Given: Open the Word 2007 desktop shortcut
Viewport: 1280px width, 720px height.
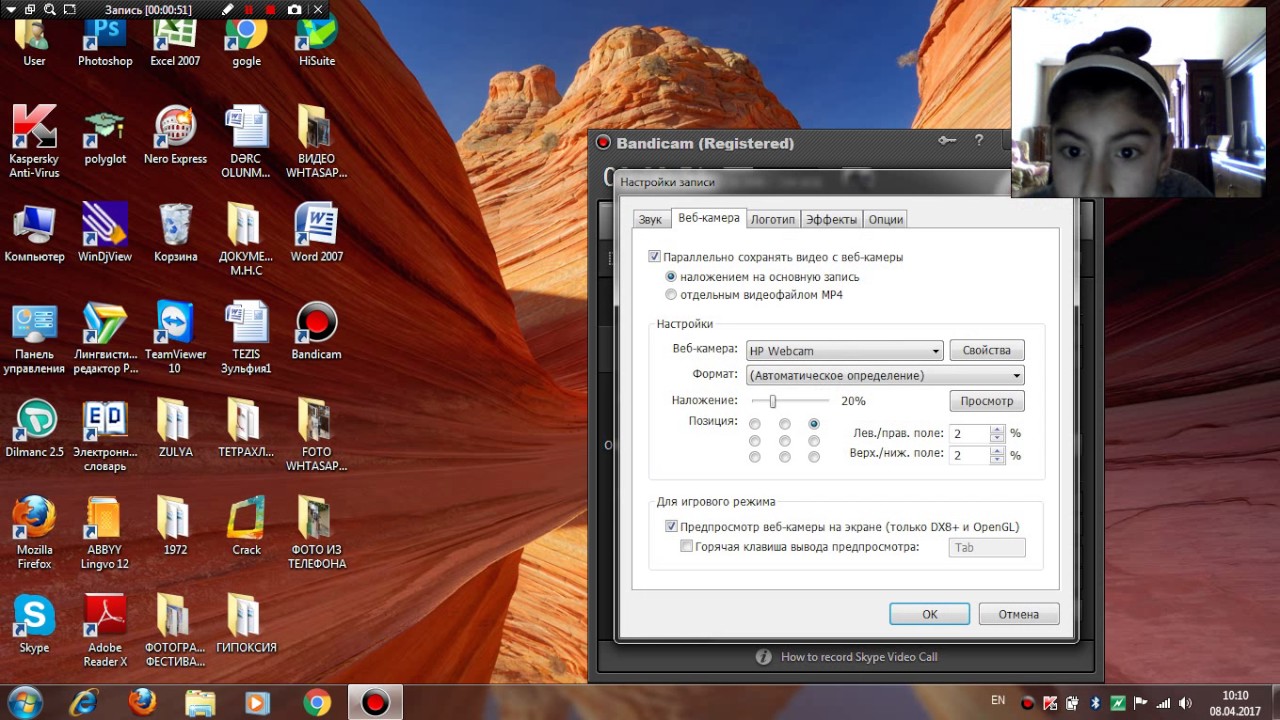Looking at the screenshot, I should point(317,232).
